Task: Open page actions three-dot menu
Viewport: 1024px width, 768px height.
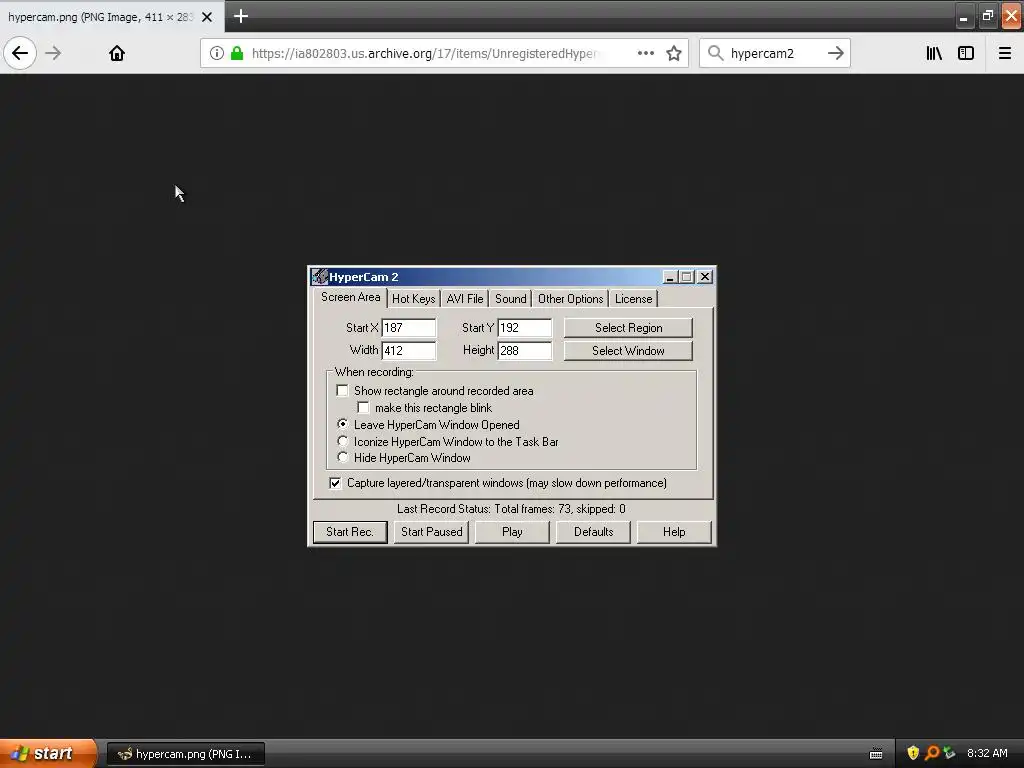Action: [x=646, y=53]
